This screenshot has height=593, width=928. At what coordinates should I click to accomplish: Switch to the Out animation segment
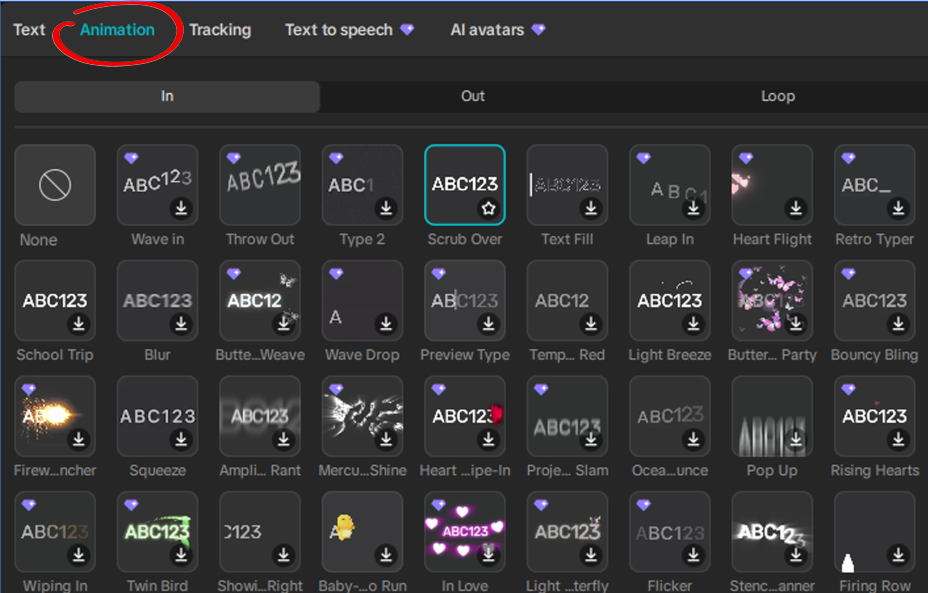[x=472, y=96]
